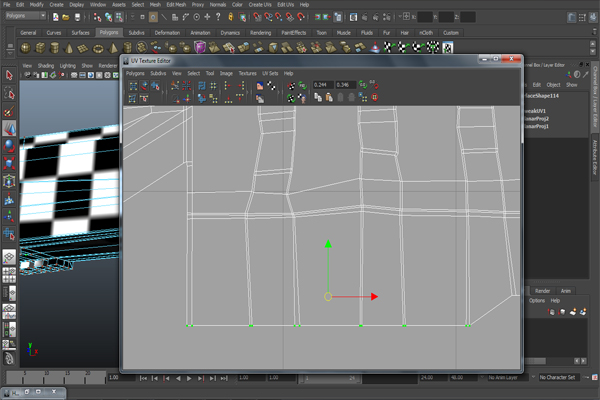
Task: Open scene folder icon in status line
Action: pos(66,17)
